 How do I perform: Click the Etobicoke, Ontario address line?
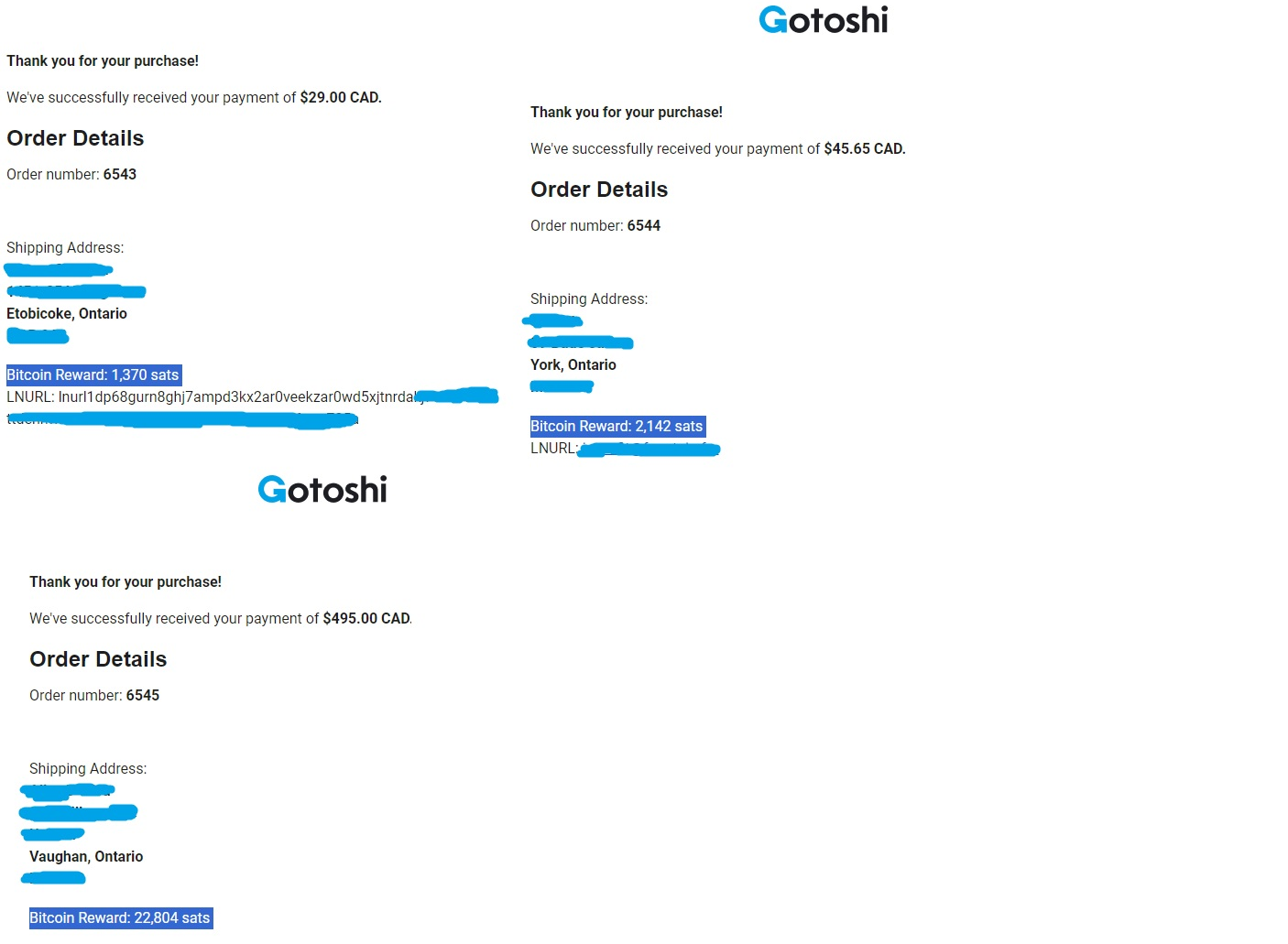67,314
